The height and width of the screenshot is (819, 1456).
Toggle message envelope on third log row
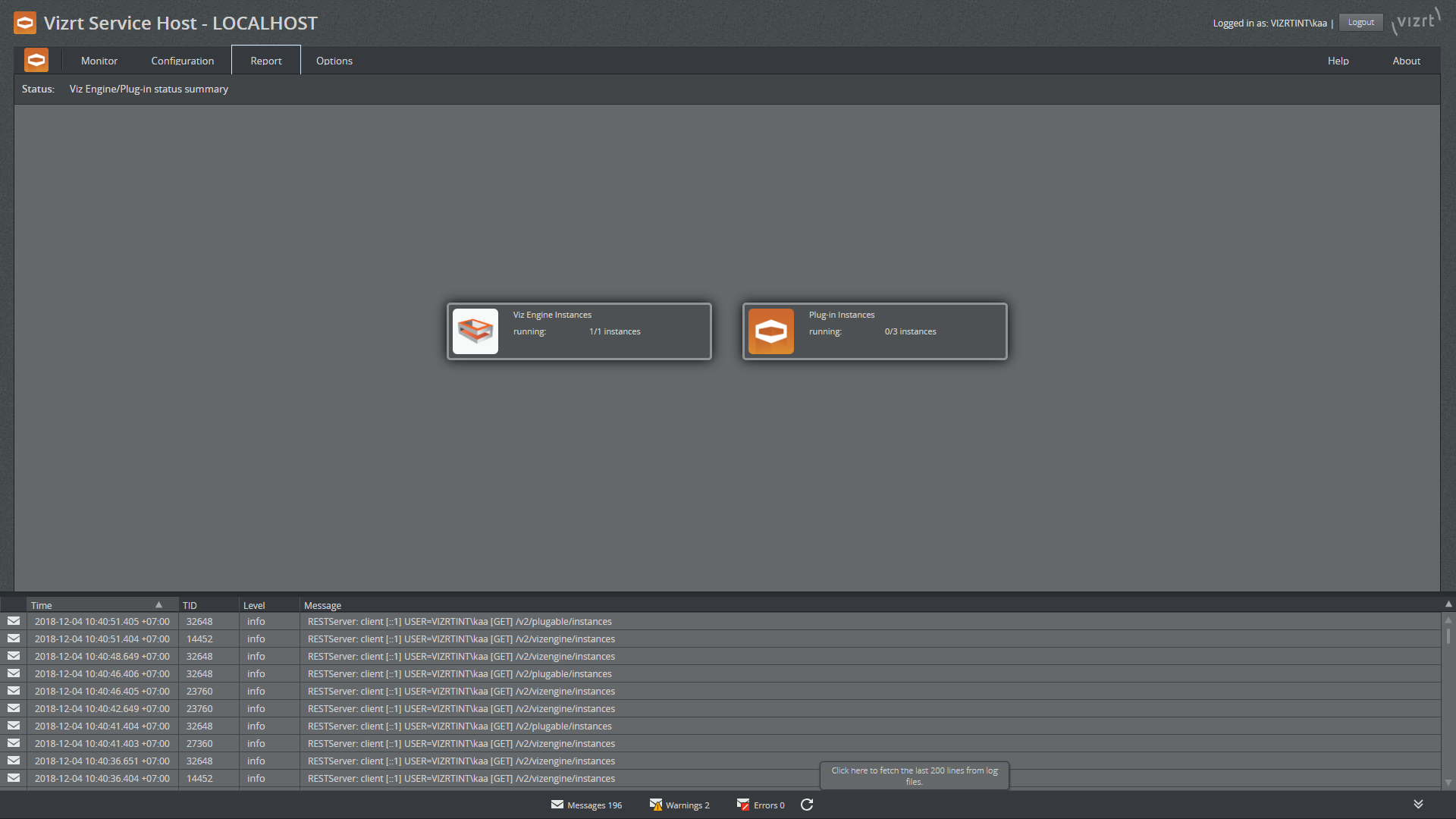13,656
